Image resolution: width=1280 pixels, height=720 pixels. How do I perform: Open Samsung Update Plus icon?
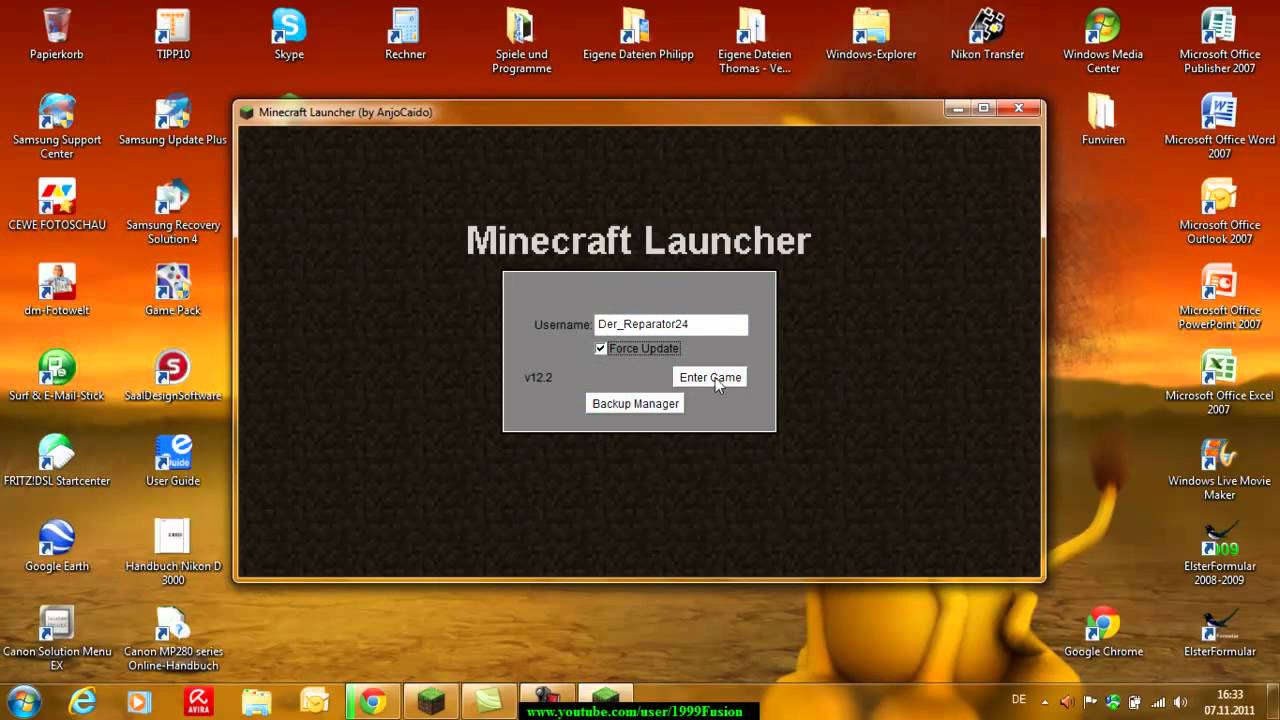point(173,119)
